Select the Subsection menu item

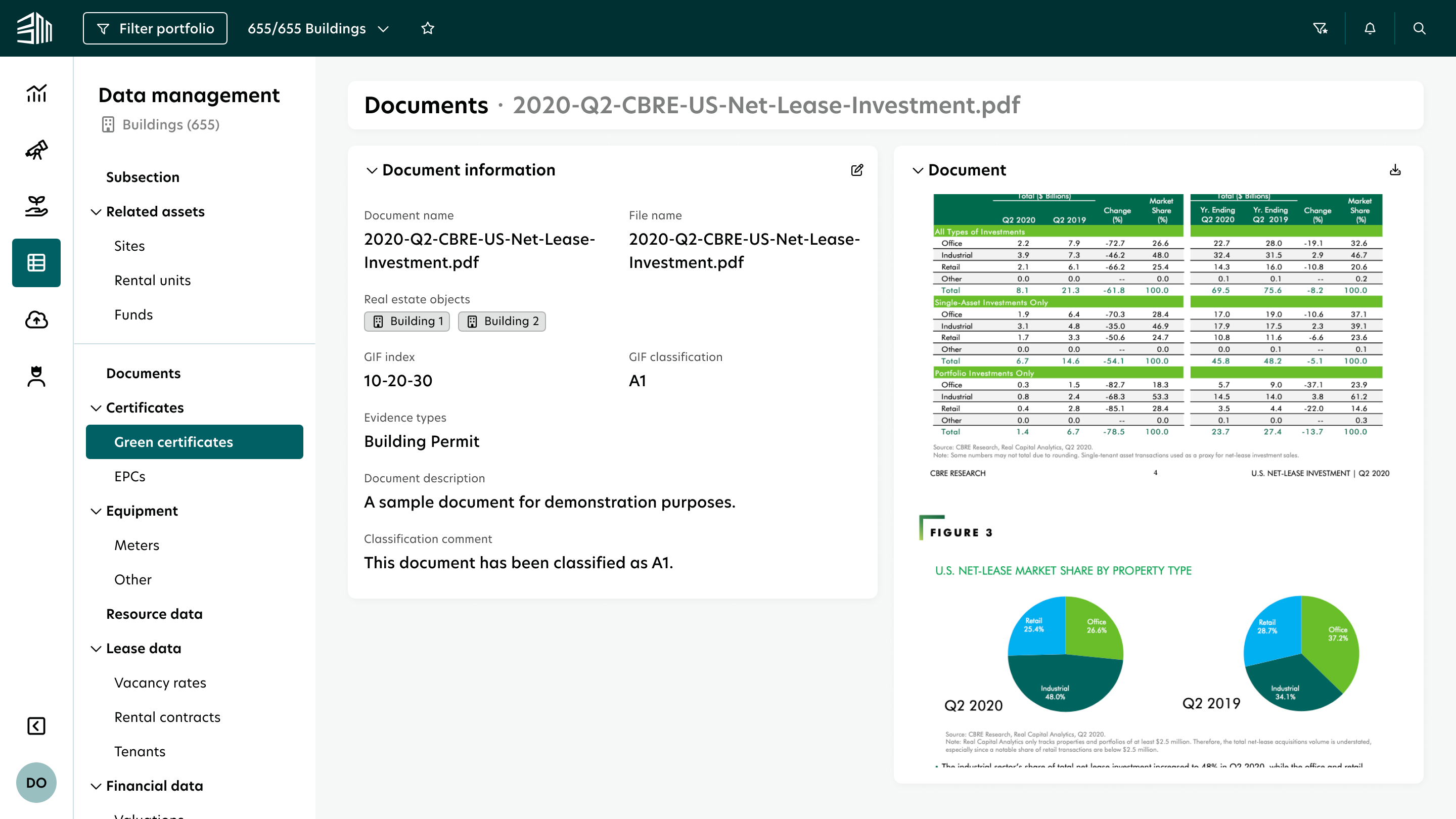(143, 177)
